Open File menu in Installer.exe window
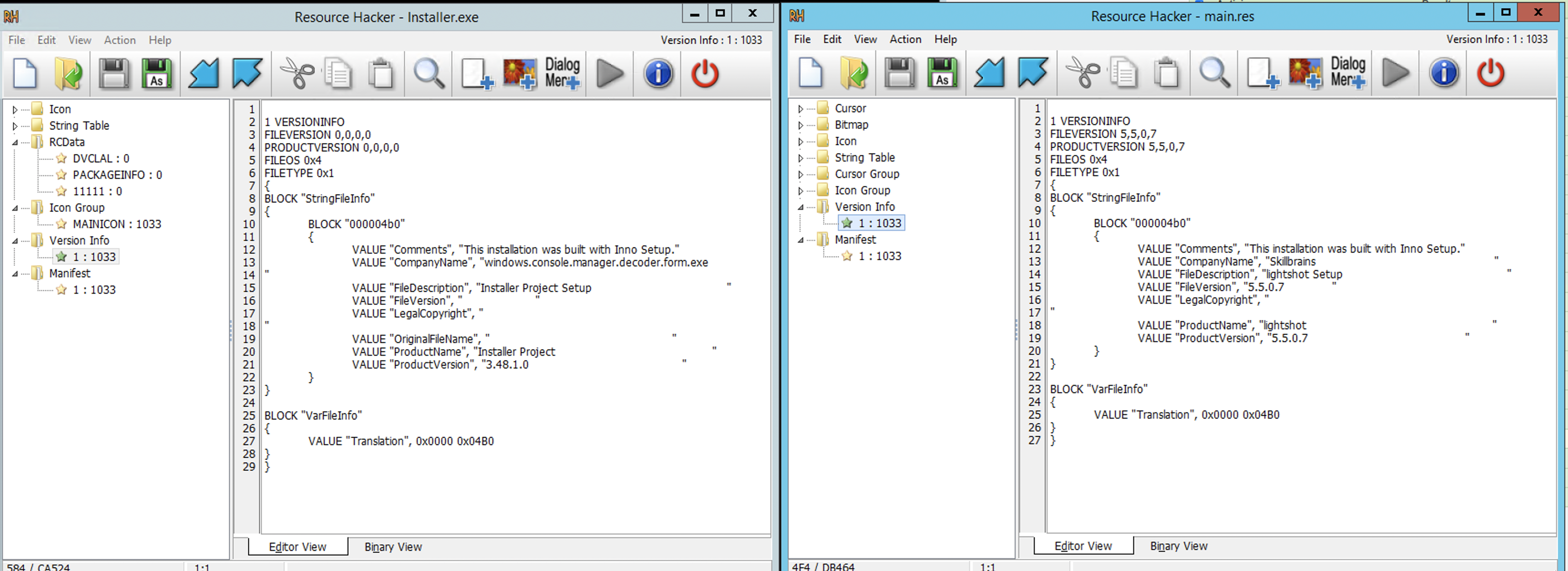Viewport: 1568px width, 571px height. pyautogui.click(x=16, y=40)
